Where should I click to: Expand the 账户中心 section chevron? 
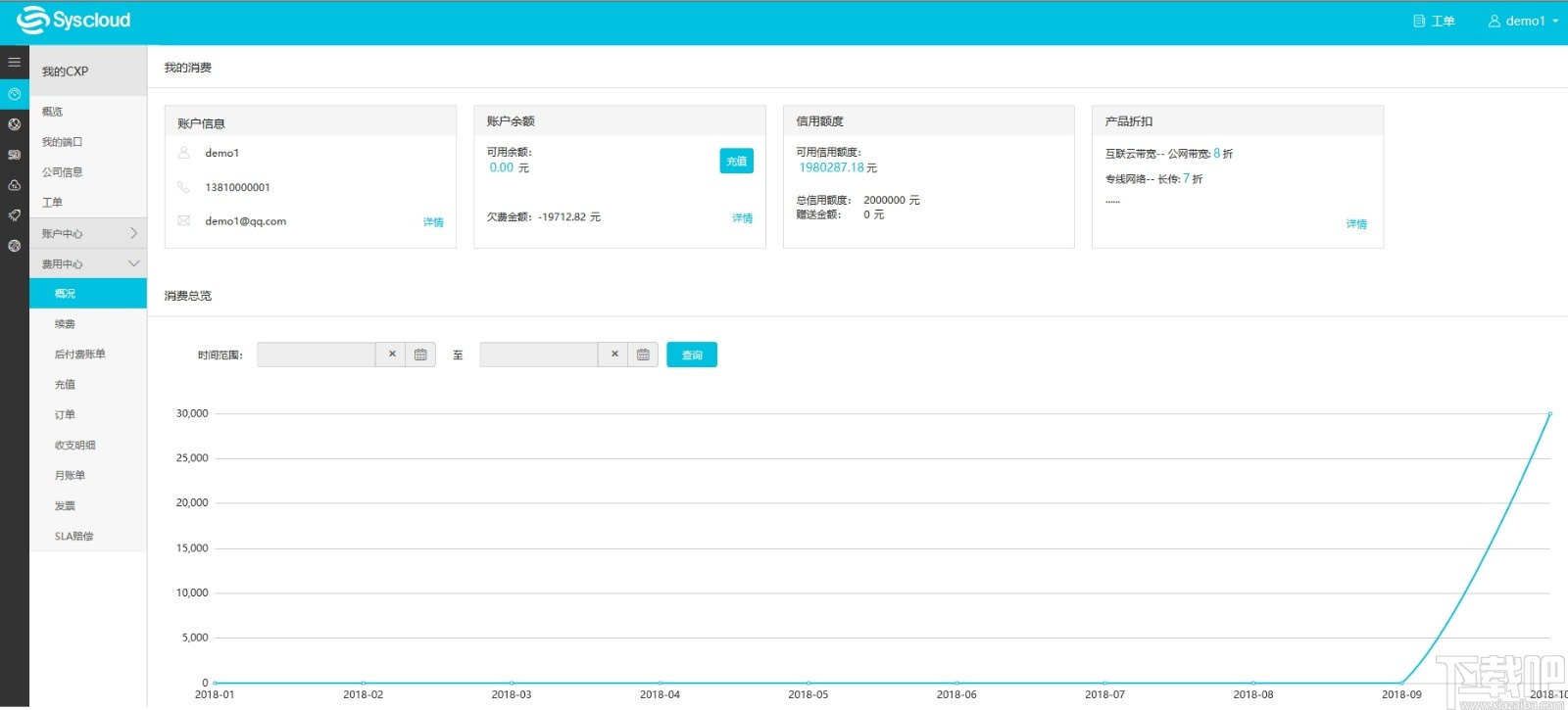coord(134,233)
